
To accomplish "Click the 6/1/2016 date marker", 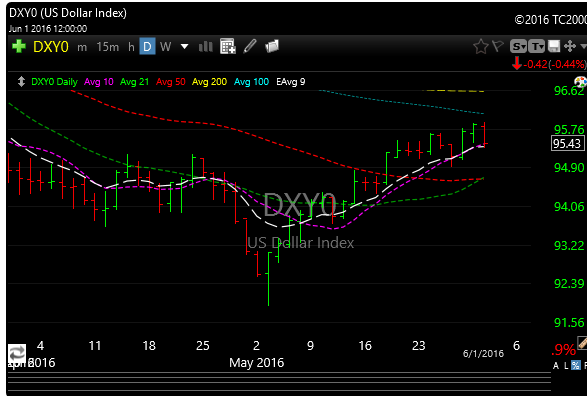I will pyautogui.click(x=483, y=354).
